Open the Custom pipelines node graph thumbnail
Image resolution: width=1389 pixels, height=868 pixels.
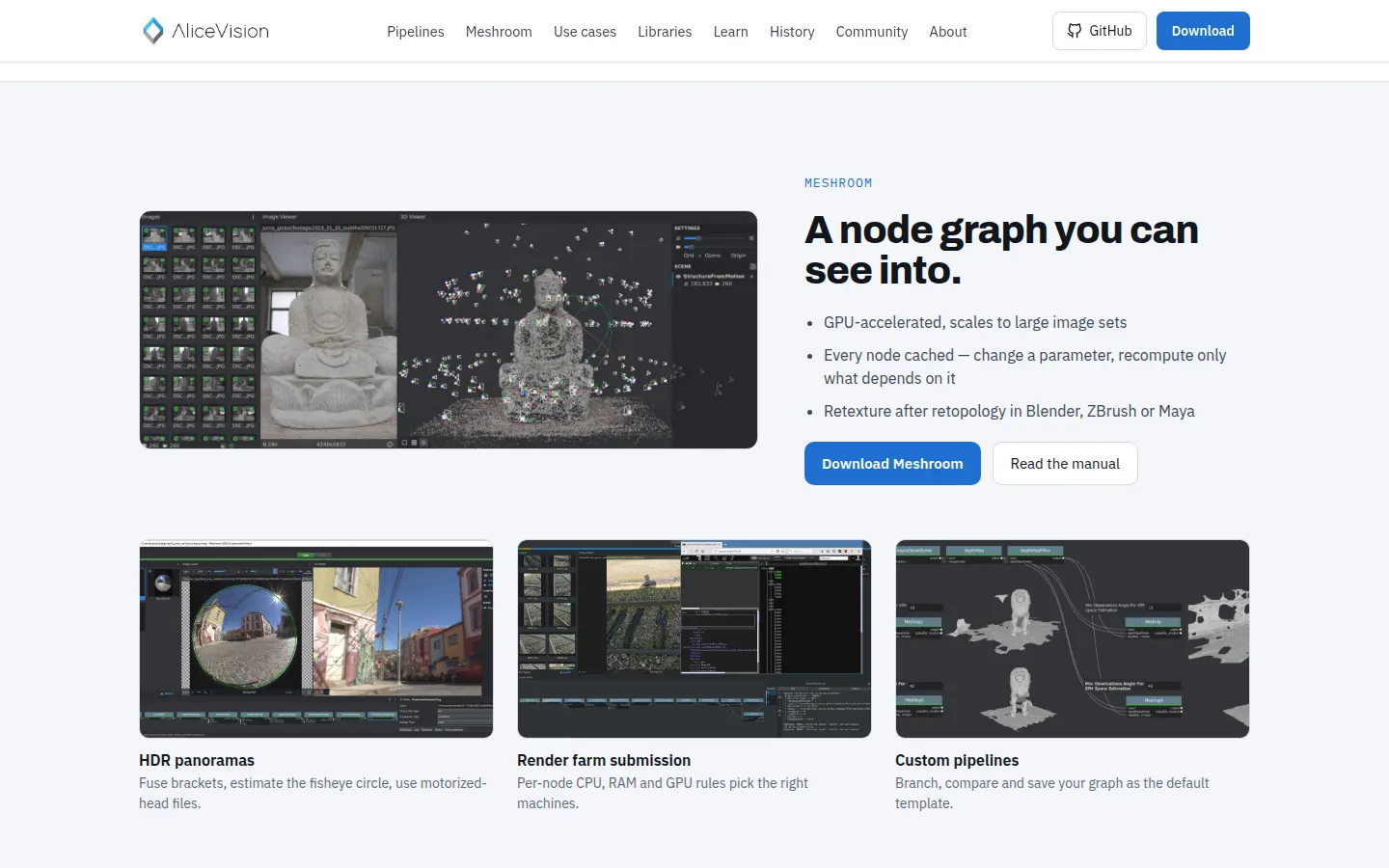pos(1073,638)
